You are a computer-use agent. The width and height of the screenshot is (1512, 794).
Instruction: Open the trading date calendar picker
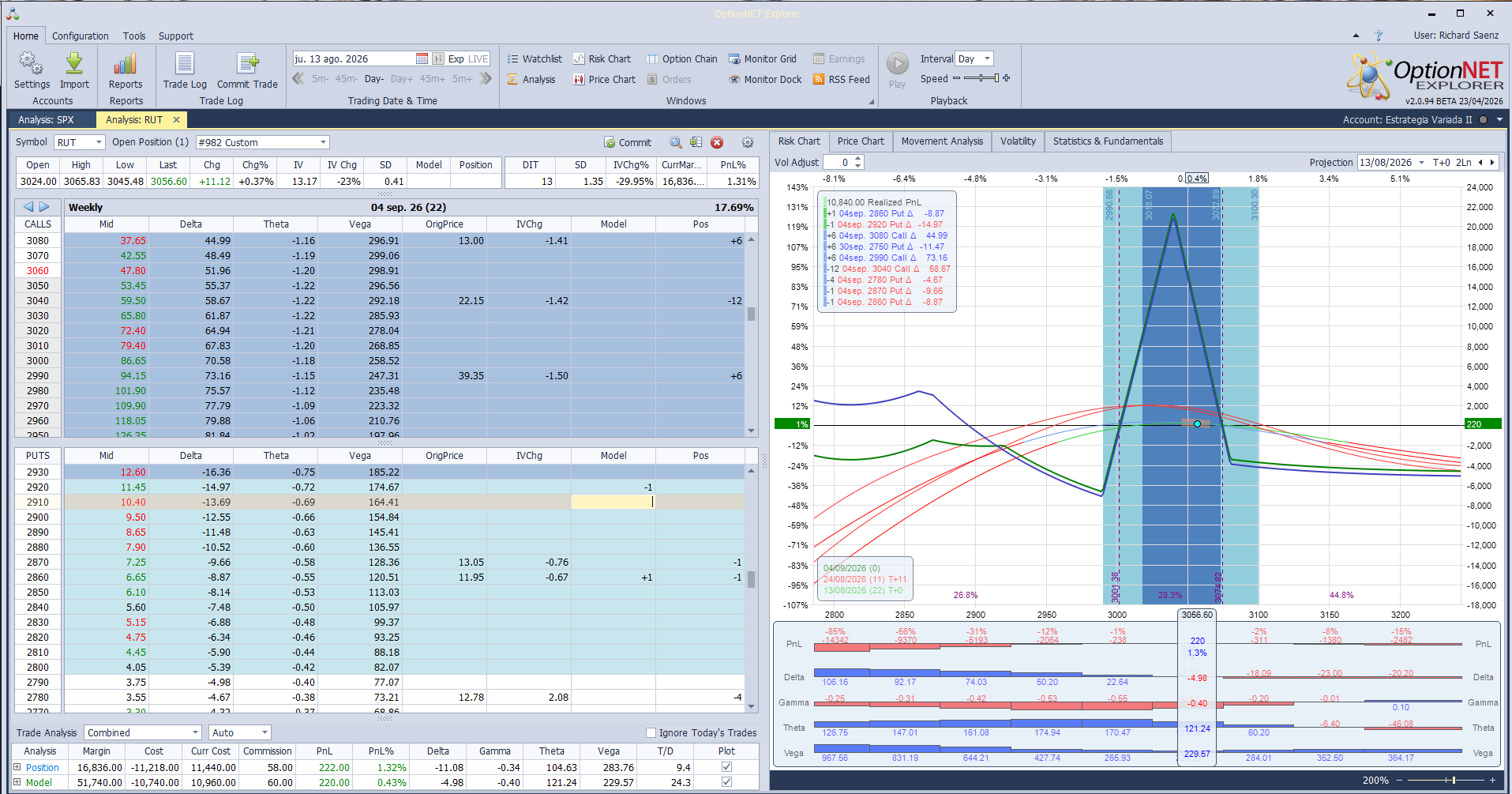[x=422, y=58]
